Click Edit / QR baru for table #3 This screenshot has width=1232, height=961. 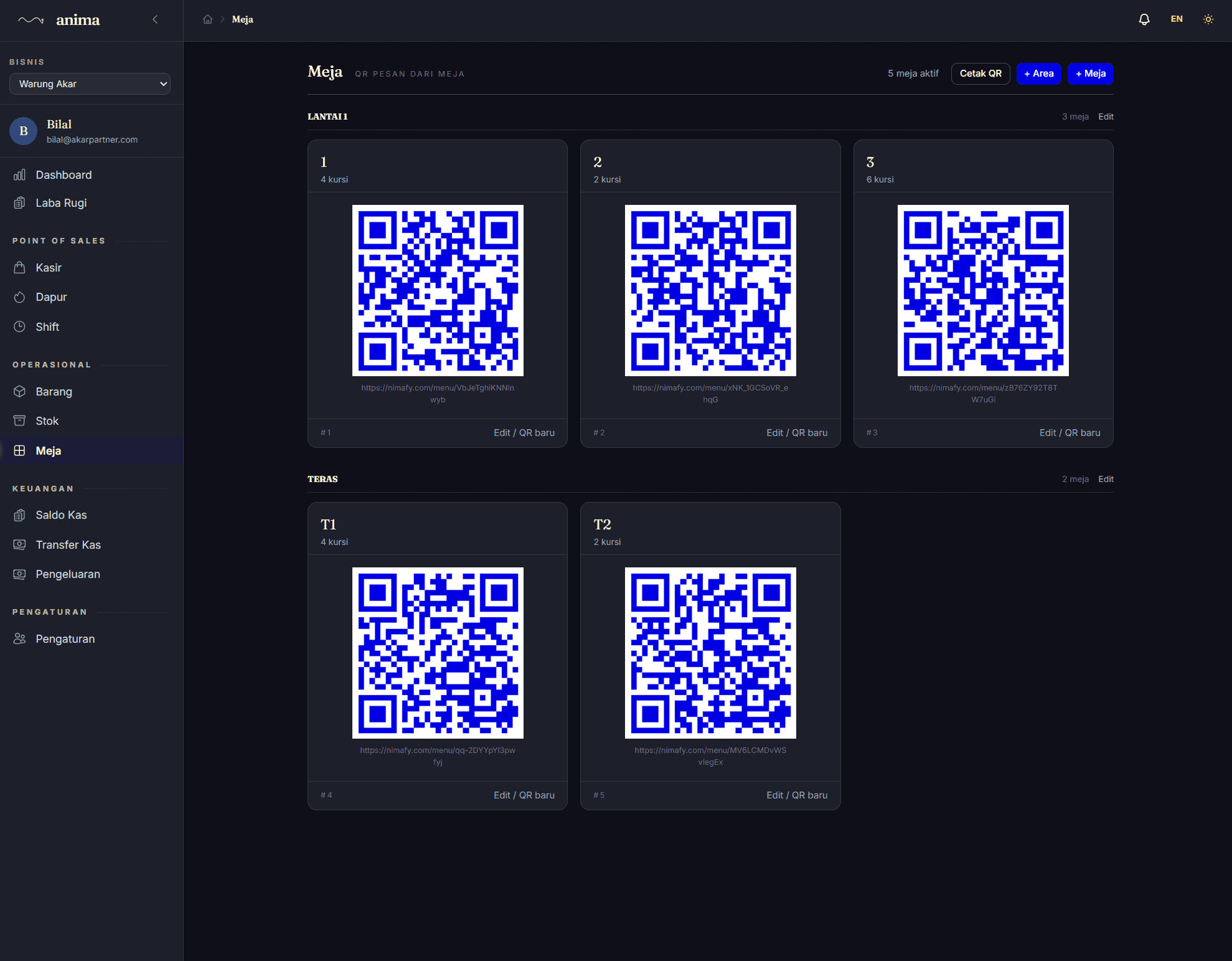click(1070, 433)
